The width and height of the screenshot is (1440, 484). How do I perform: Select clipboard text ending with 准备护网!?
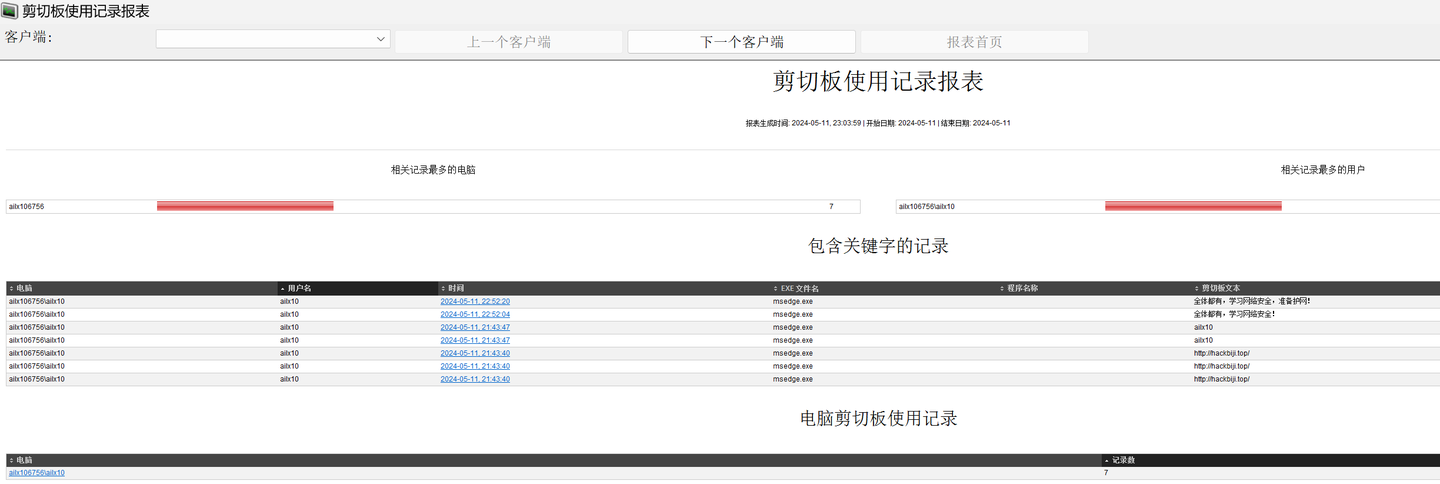[1251, 301]
